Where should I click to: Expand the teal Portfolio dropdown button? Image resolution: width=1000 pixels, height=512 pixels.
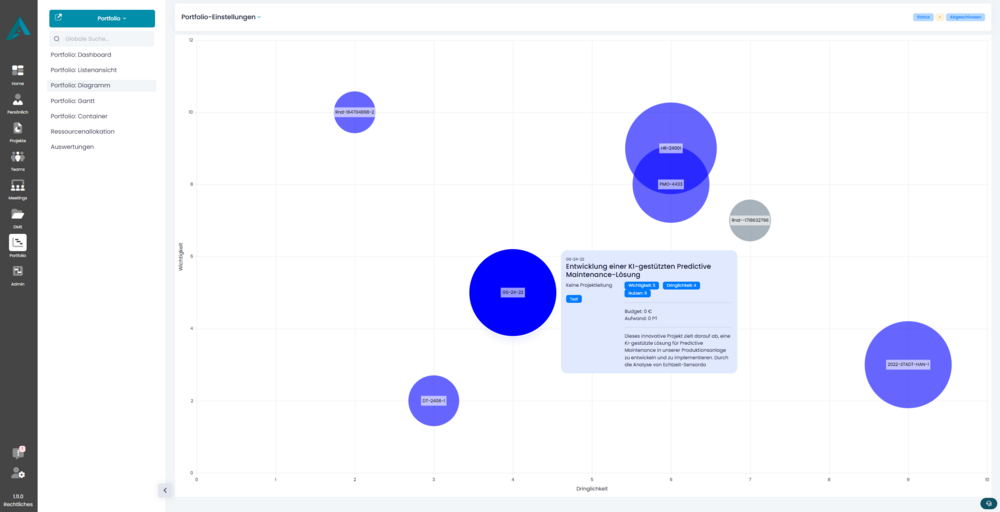coord(102,18)
